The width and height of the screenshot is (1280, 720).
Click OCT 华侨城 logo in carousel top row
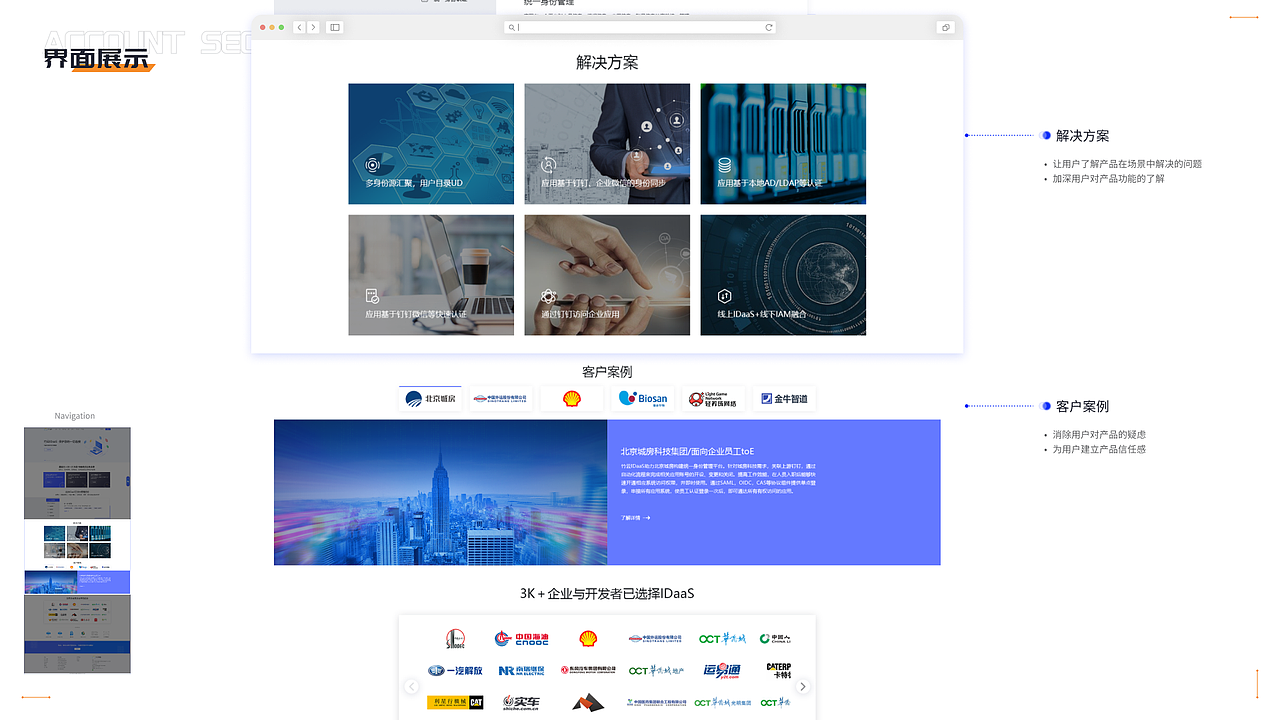point(722,638)
